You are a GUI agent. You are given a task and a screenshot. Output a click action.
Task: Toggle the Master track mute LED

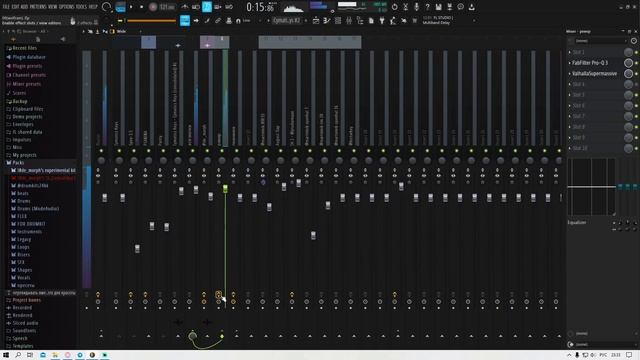tap(101, 151)
